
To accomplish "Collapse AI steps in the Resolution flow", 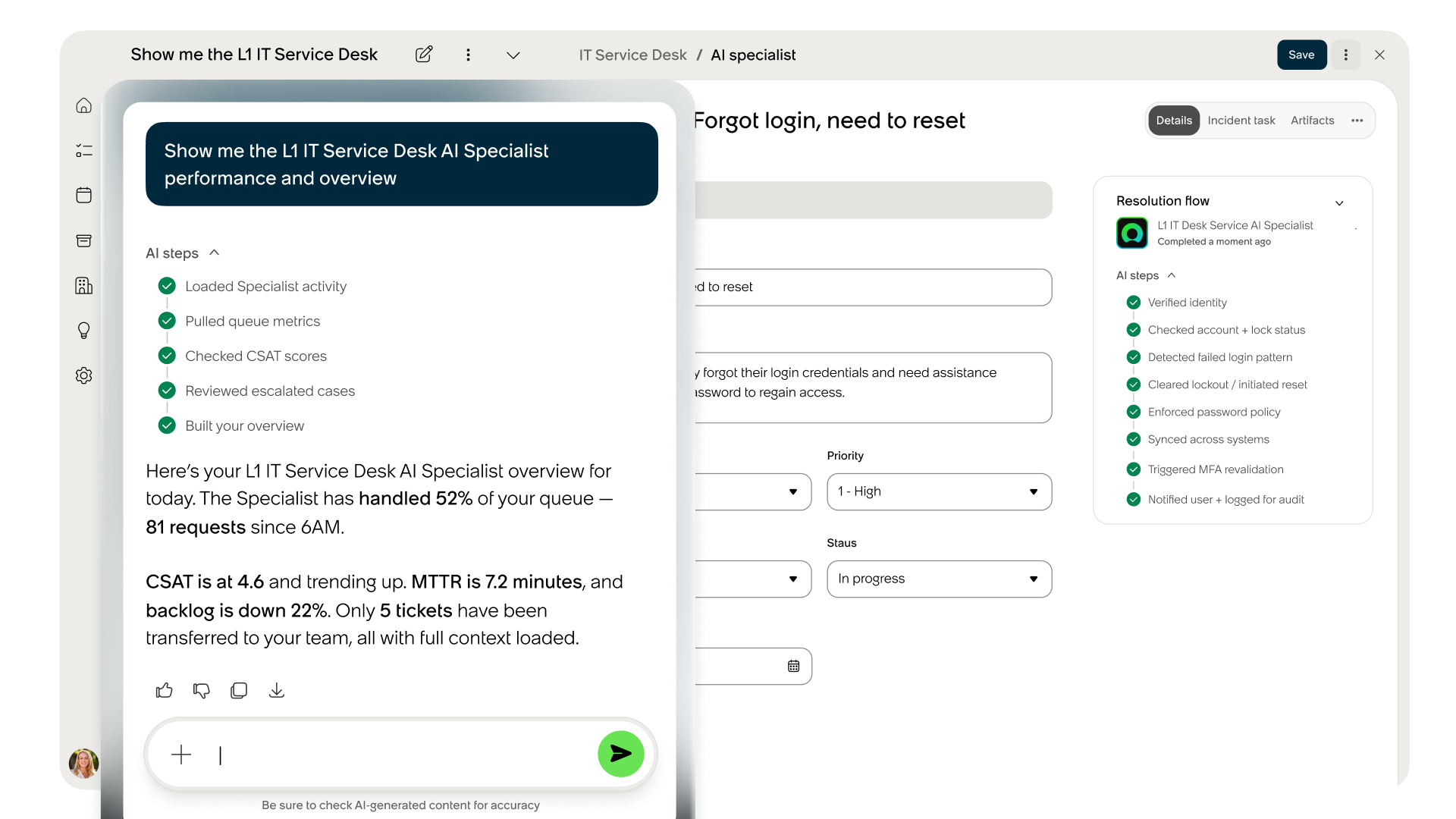I will tap(1146, 275).
